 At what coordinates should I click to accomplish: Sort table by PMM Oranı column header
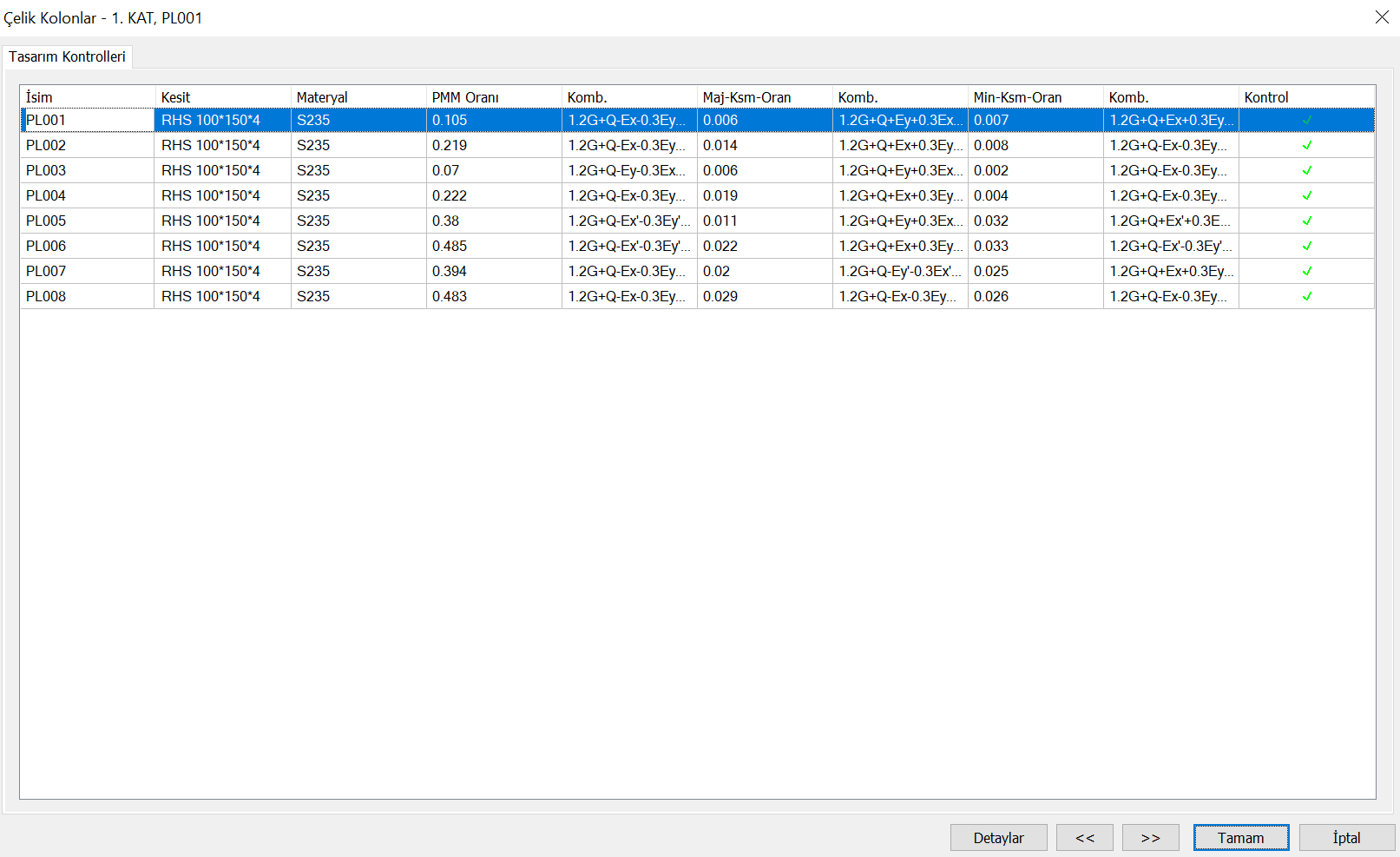(x=493, y=97)
